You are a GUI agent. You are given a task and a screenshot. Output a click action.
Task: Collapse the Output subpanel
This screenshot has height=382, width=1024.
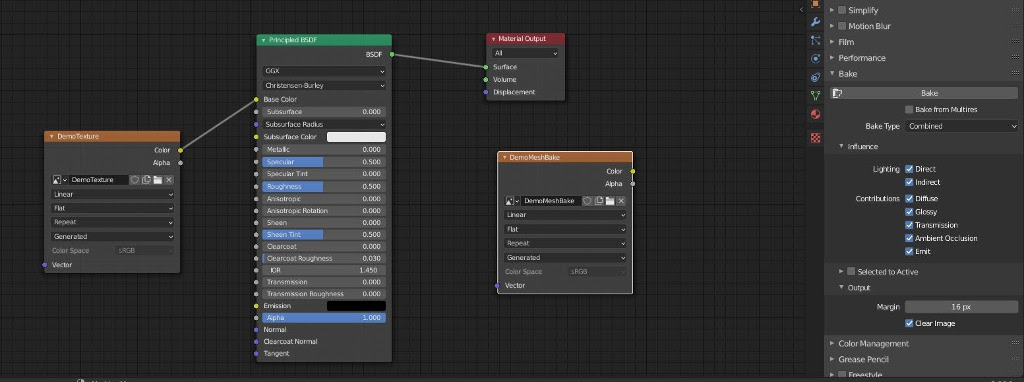click(842, 287)
